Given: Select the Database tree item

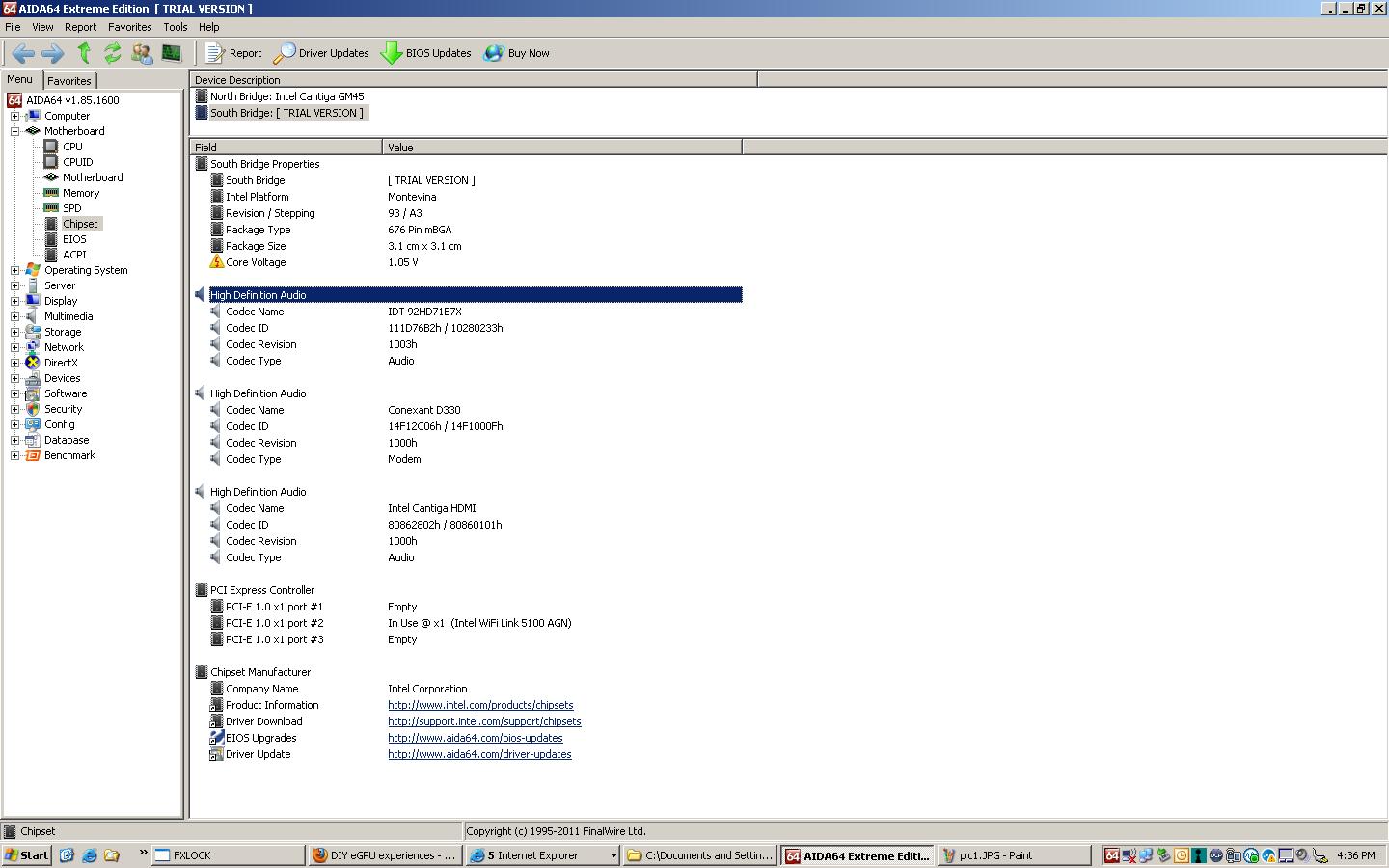Looking at the screenshot, I should point(67,440).
